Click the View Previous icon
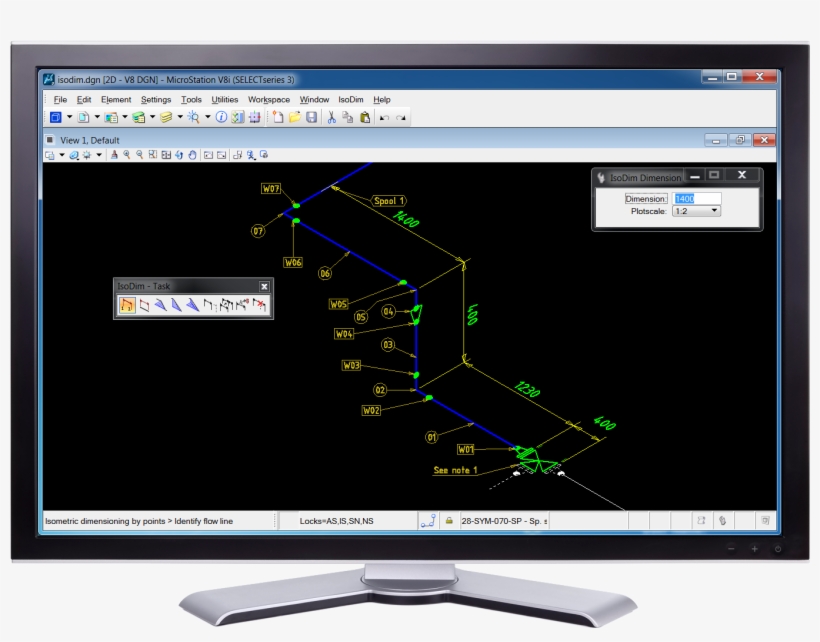The height and width of the screenshot is (642, 820). [x=208, y=155]
